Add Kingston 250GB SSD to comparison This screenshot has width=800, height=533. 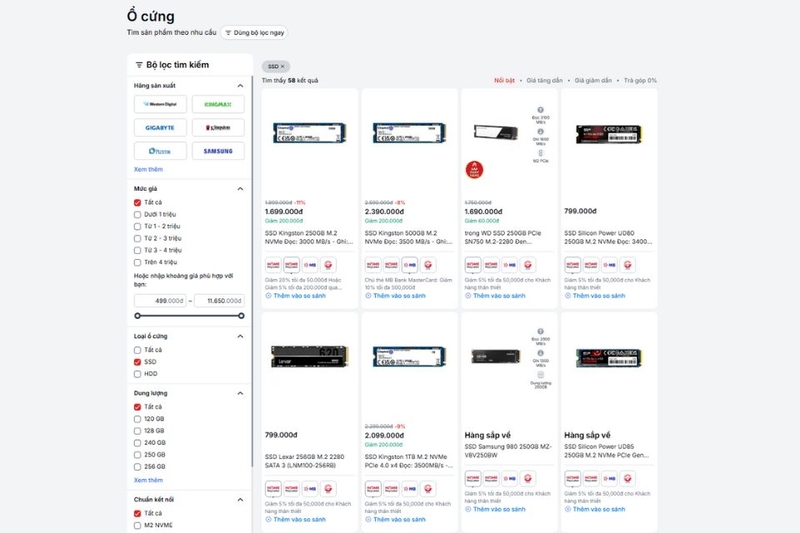tap(295, 296)
